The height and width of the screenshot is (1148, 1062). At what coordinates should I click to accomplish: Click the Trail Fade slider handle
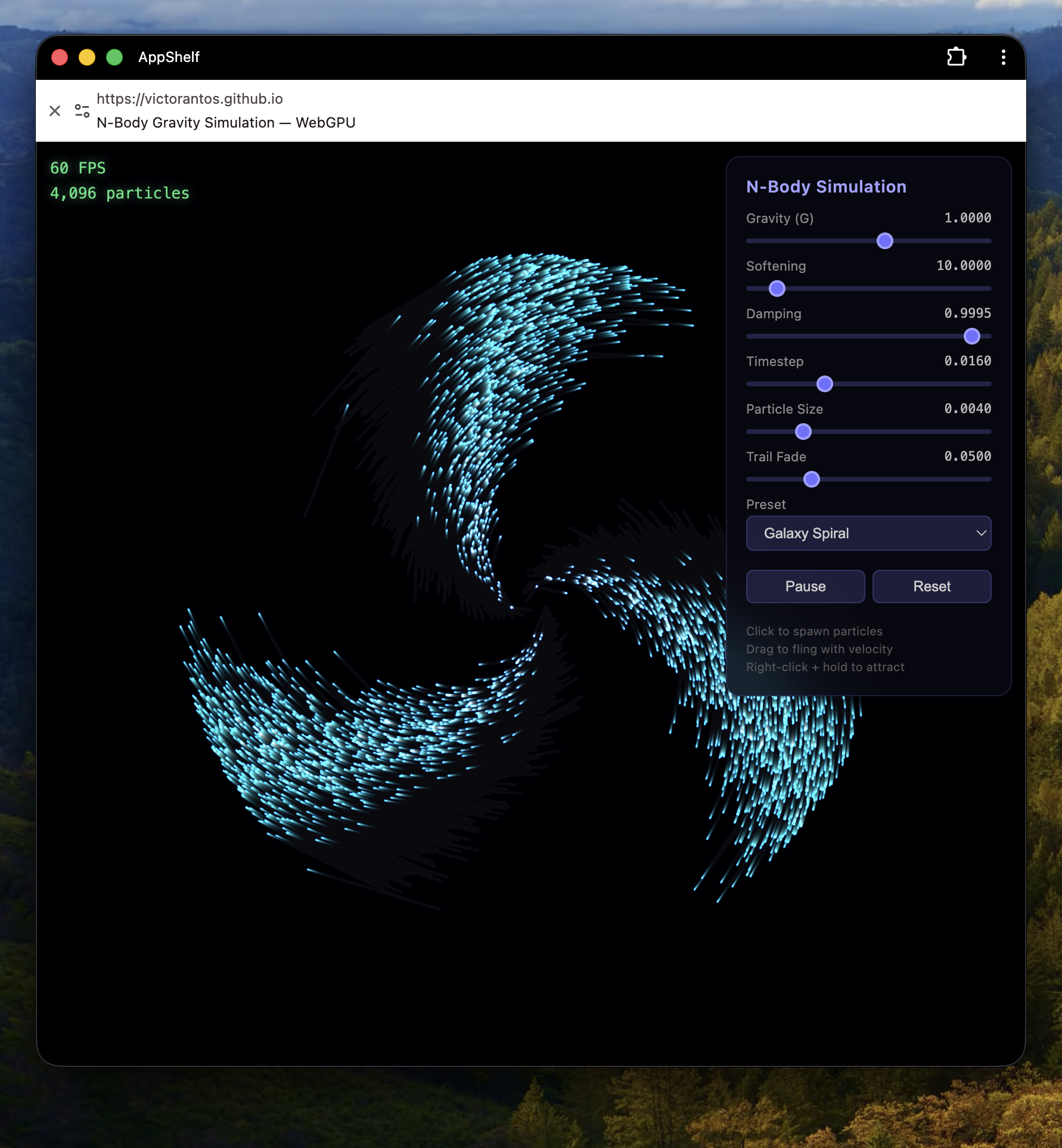pyautogui.click(x=812, y=479)
